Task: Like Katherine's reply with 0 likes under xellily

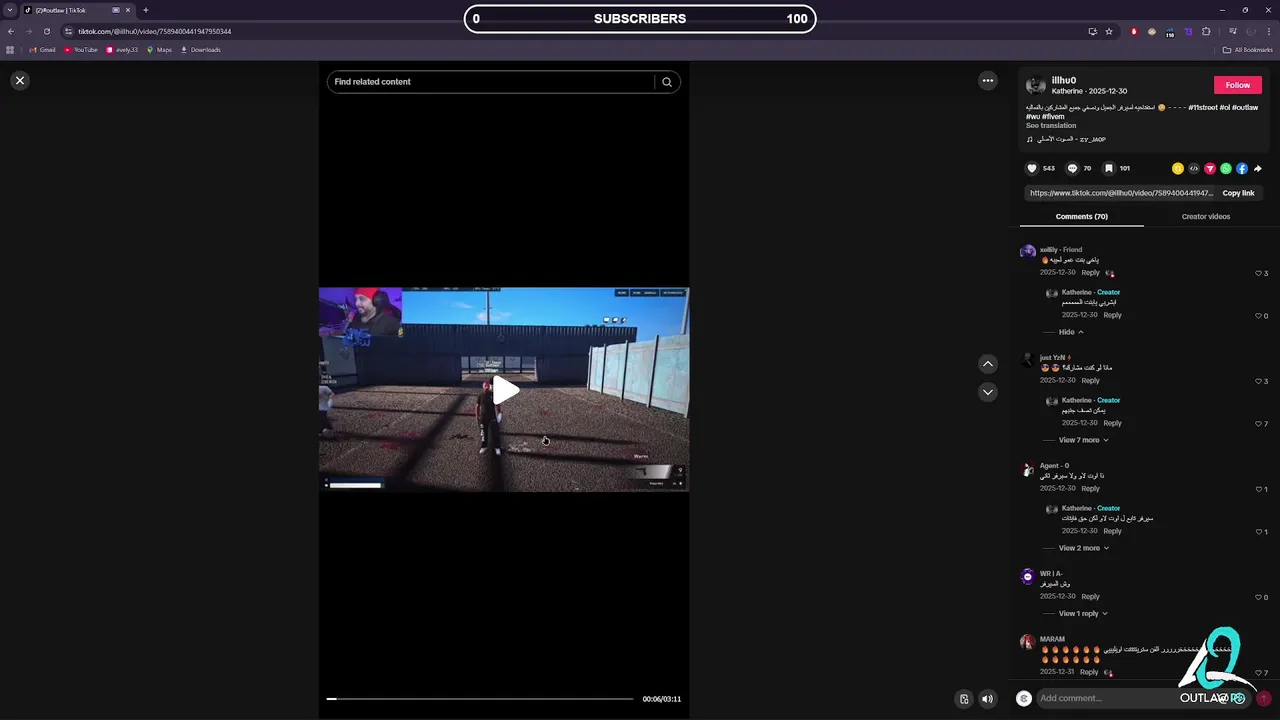Action: tap(1259, 316)
